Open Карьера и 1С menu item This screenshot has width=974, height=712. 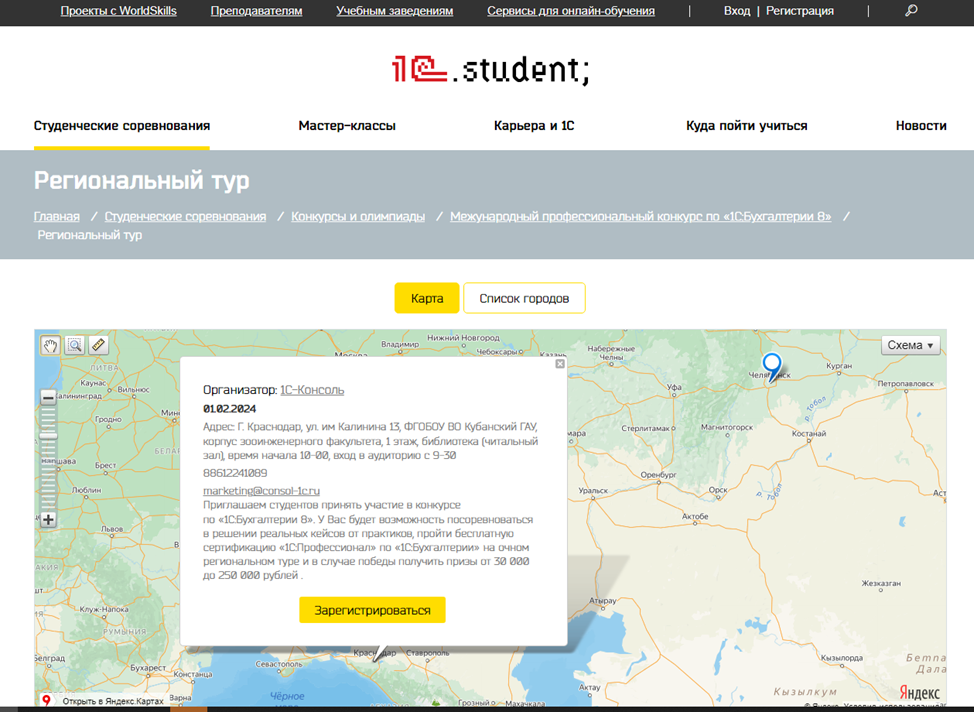(534, 126)
